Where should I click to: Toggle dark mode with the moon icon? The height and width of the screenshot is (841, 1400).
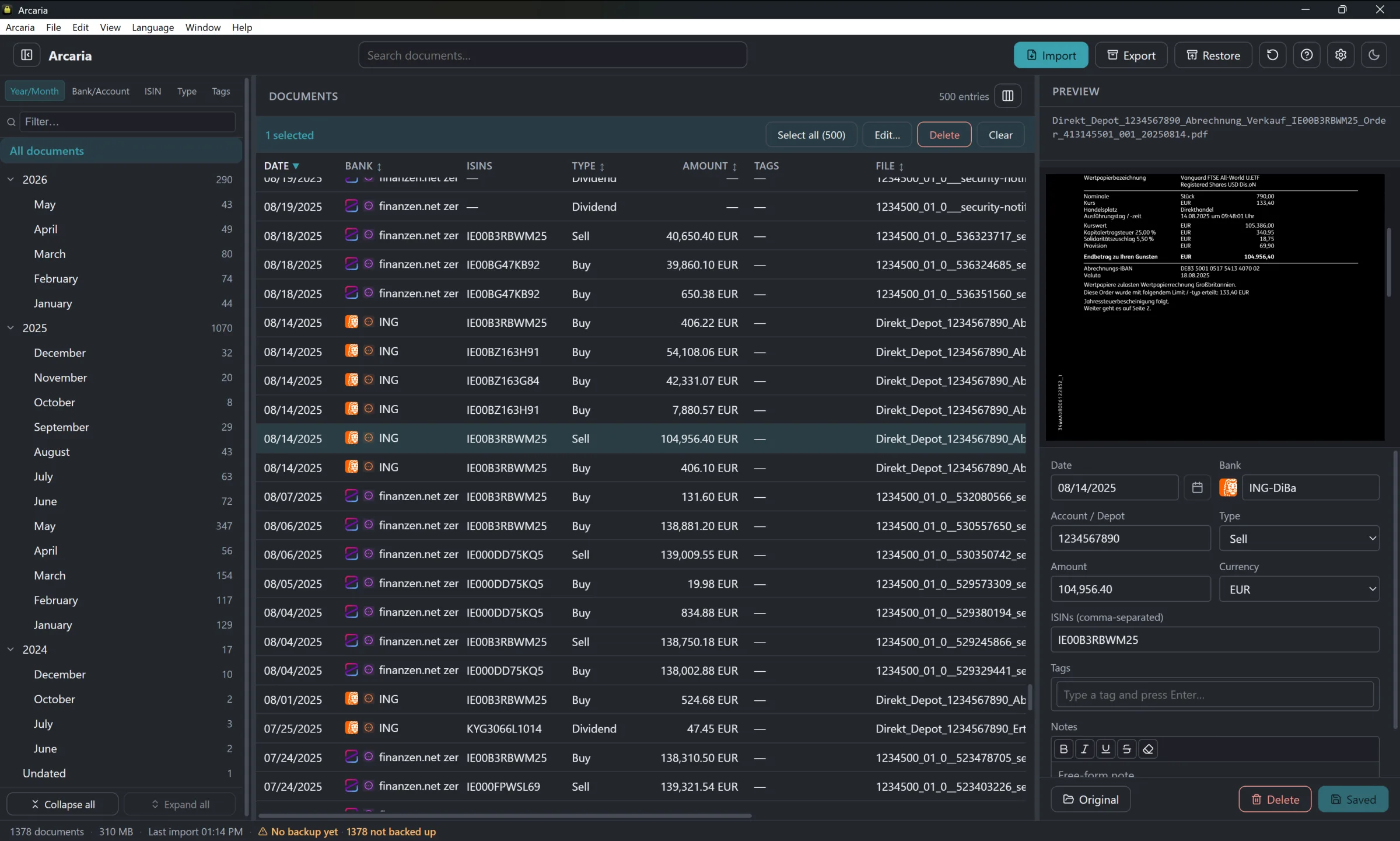(1374, 55)
